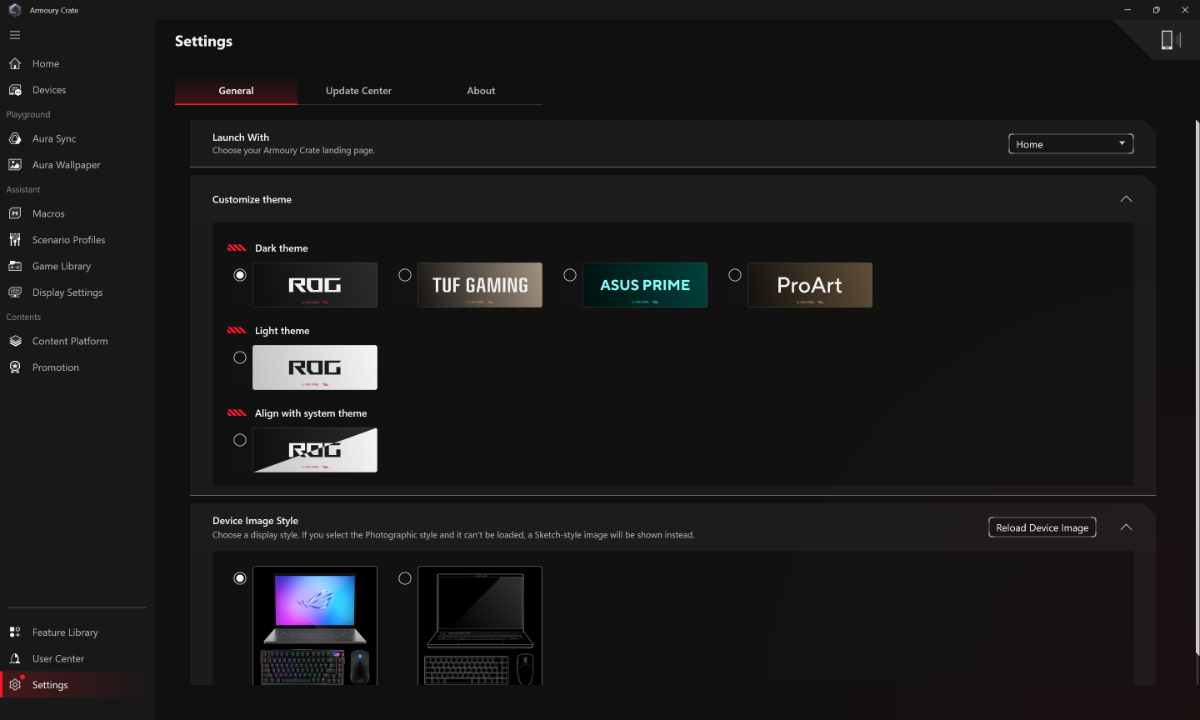
Task: Select the ROG light theme radio button
Action: pyautogui.click(x=240, y=357)
